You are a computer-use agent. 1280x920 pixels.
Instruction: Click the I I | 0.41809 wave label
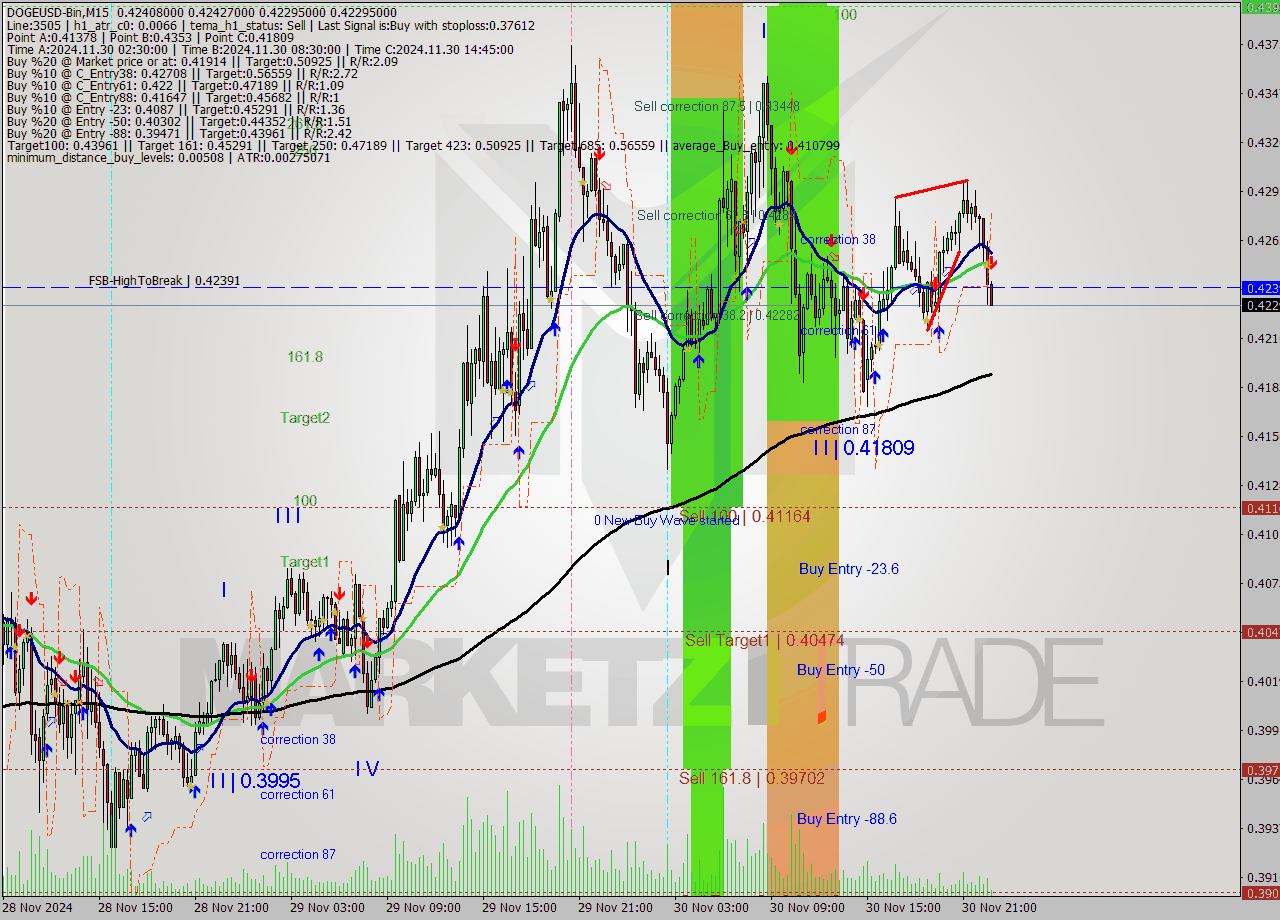863,448
